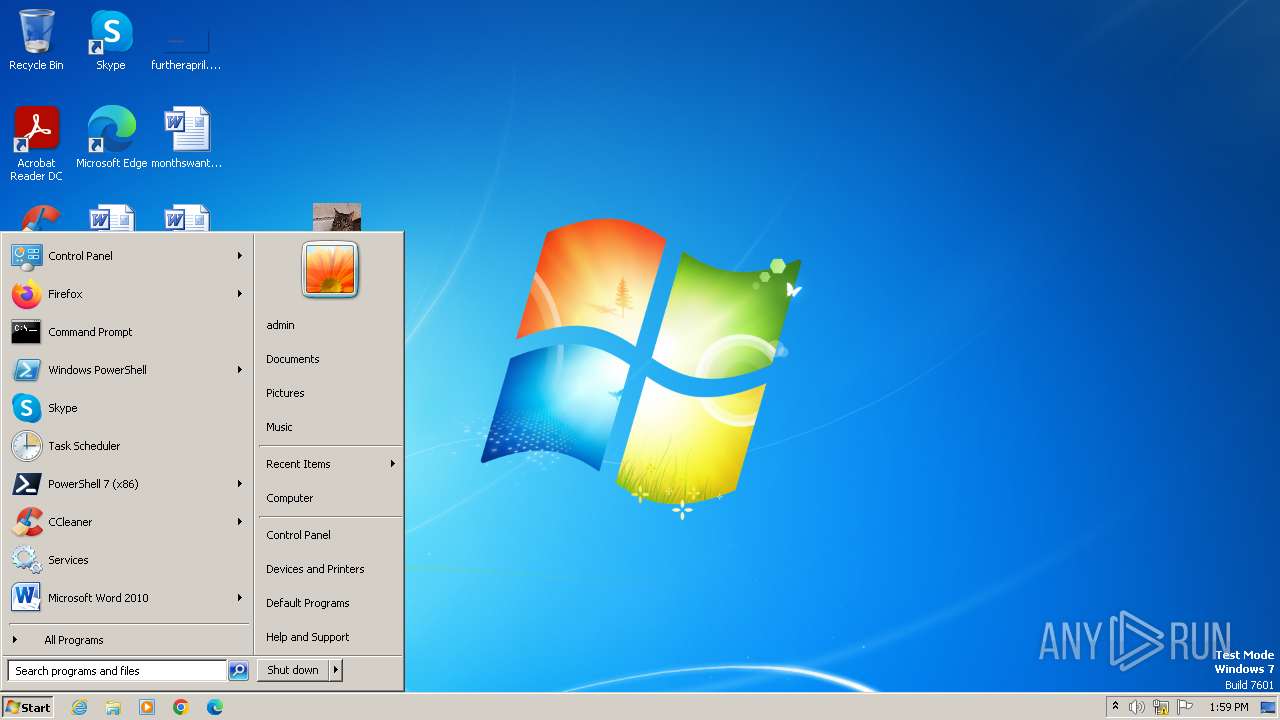Click the search magnifier button

(238, 671)
